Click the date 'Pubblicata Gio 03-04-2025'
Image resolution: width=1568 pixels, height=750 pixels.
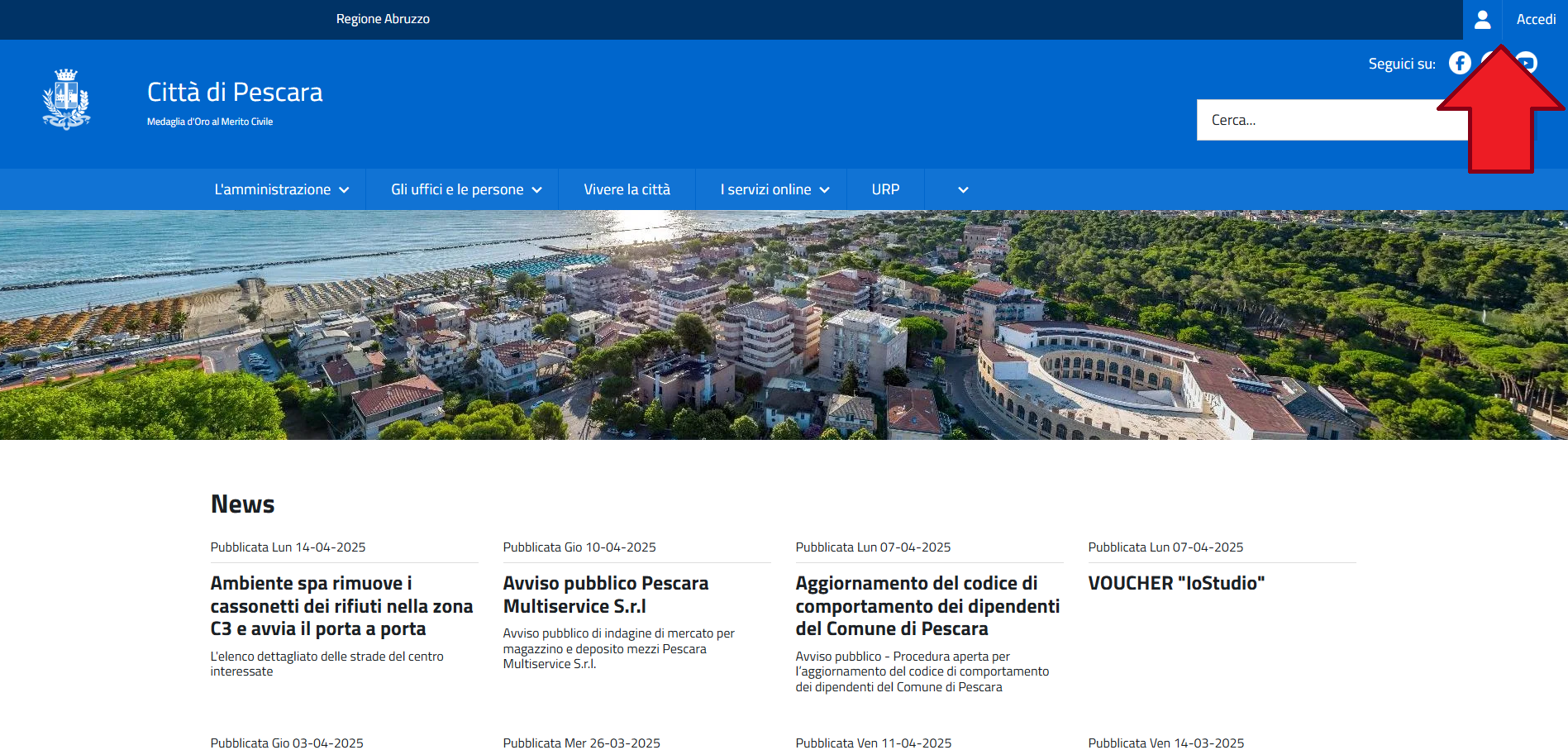point(287,743)
